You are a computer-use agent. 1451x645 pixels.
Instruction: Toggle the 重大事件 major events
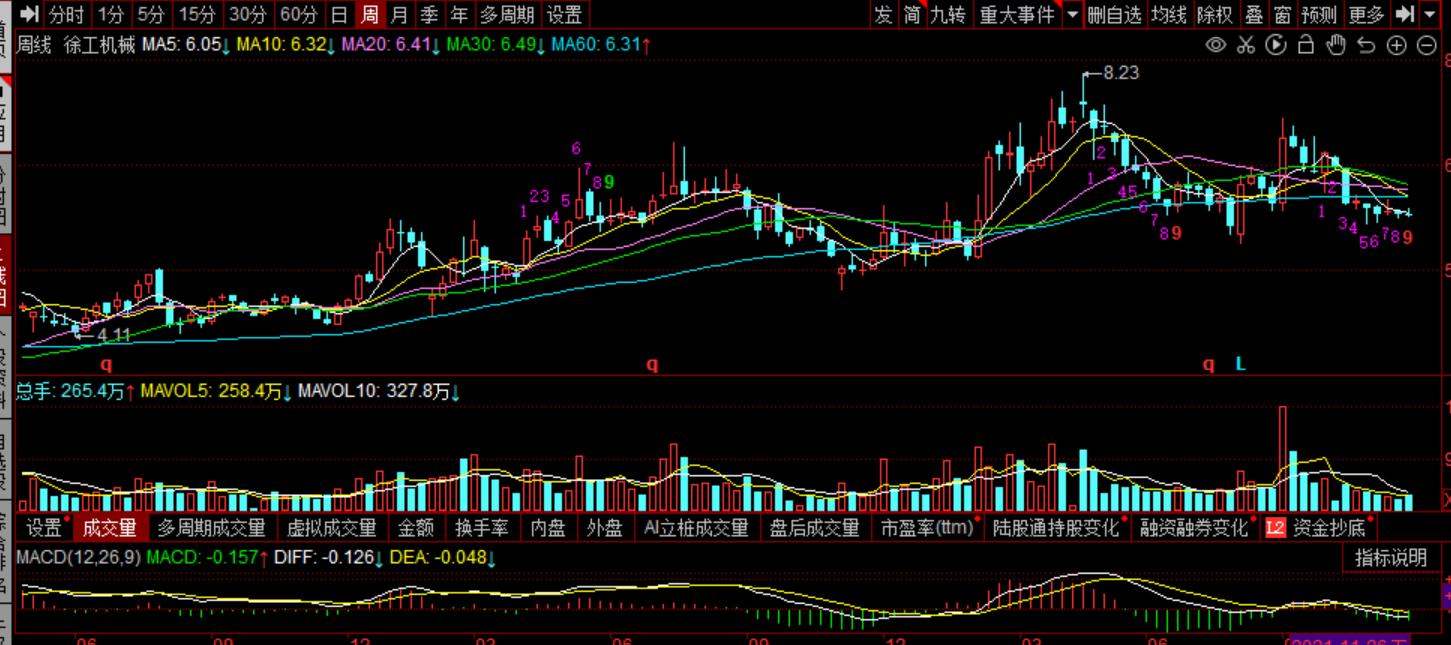1017,14
